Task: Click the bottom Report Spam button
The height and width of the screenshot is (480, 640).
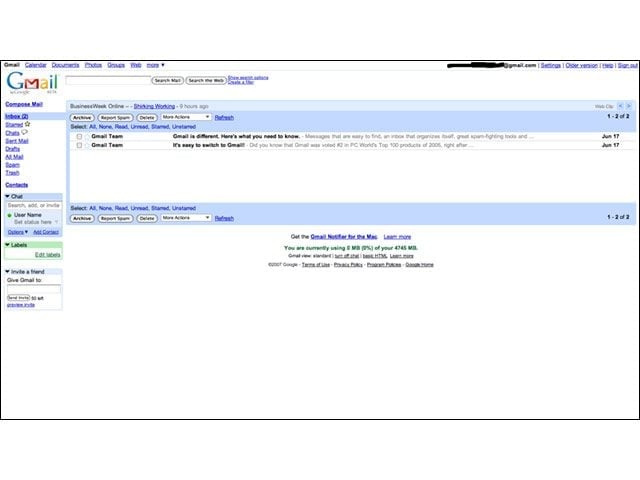Action: [116, 218]
